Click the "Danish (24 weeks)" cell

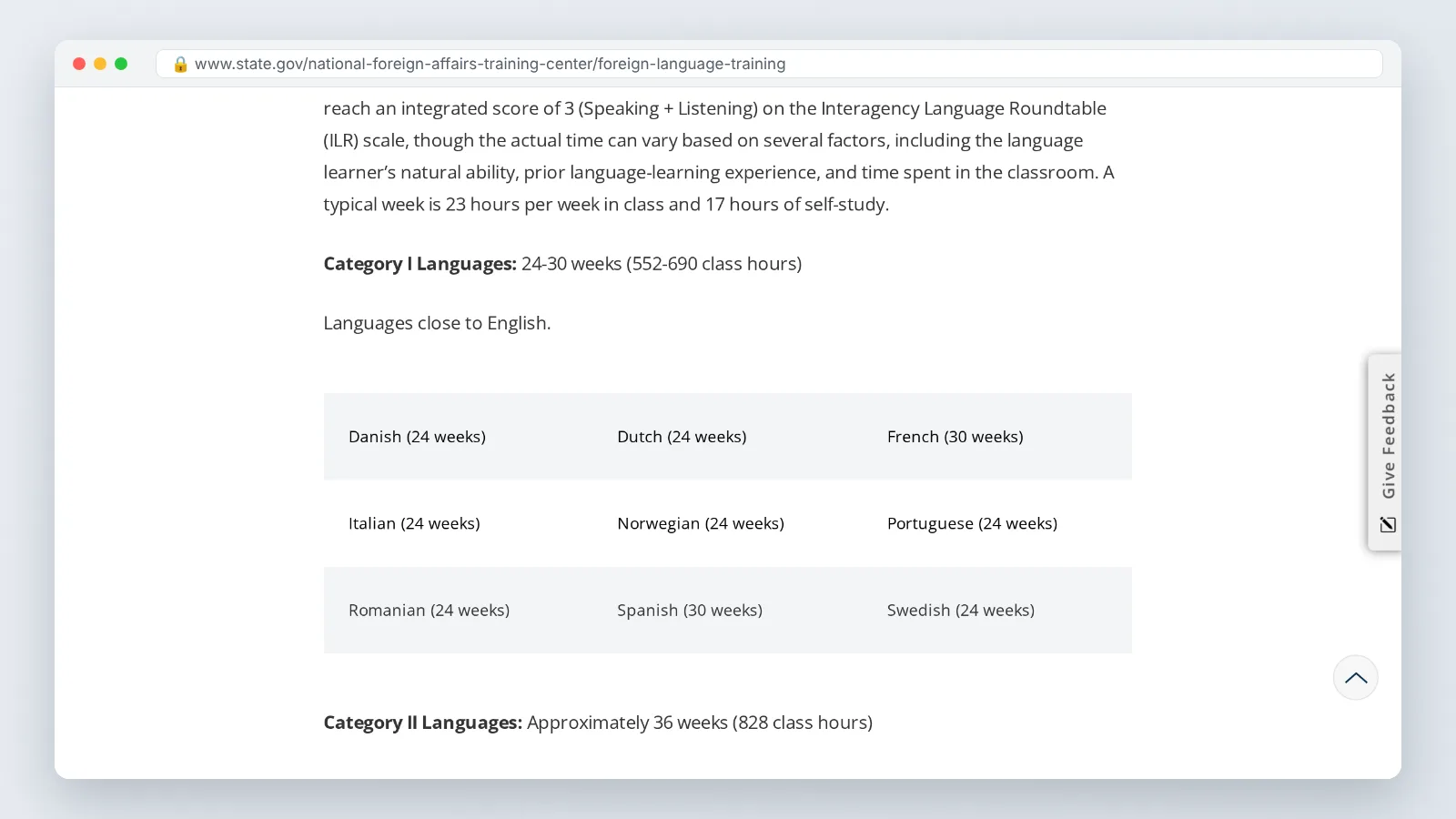pyautogui.click(x=458, y=437)
